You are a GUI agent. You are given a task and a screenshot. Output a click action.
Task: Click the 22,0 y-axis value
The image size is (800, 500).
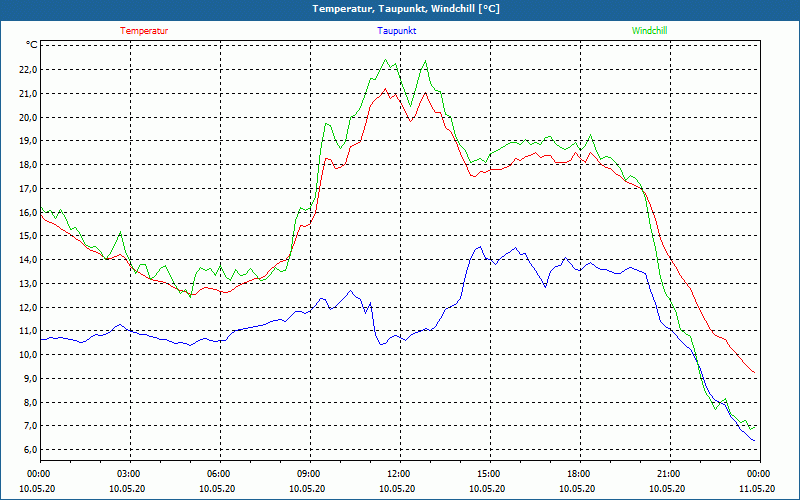tap(28, 69)
